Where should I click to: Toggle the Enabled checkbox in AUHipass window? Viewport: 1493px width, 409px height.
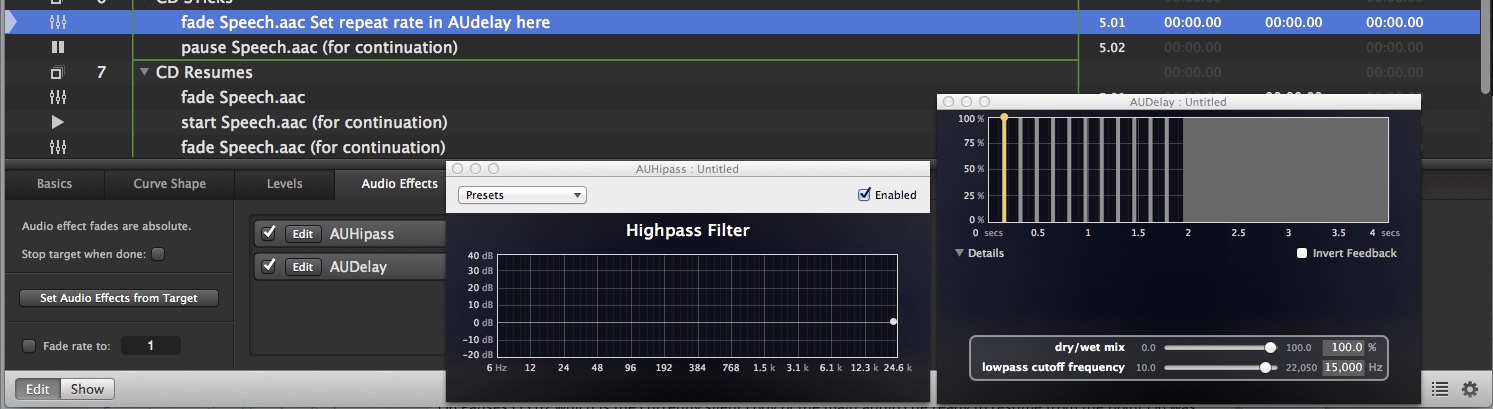tap(864, 195)
